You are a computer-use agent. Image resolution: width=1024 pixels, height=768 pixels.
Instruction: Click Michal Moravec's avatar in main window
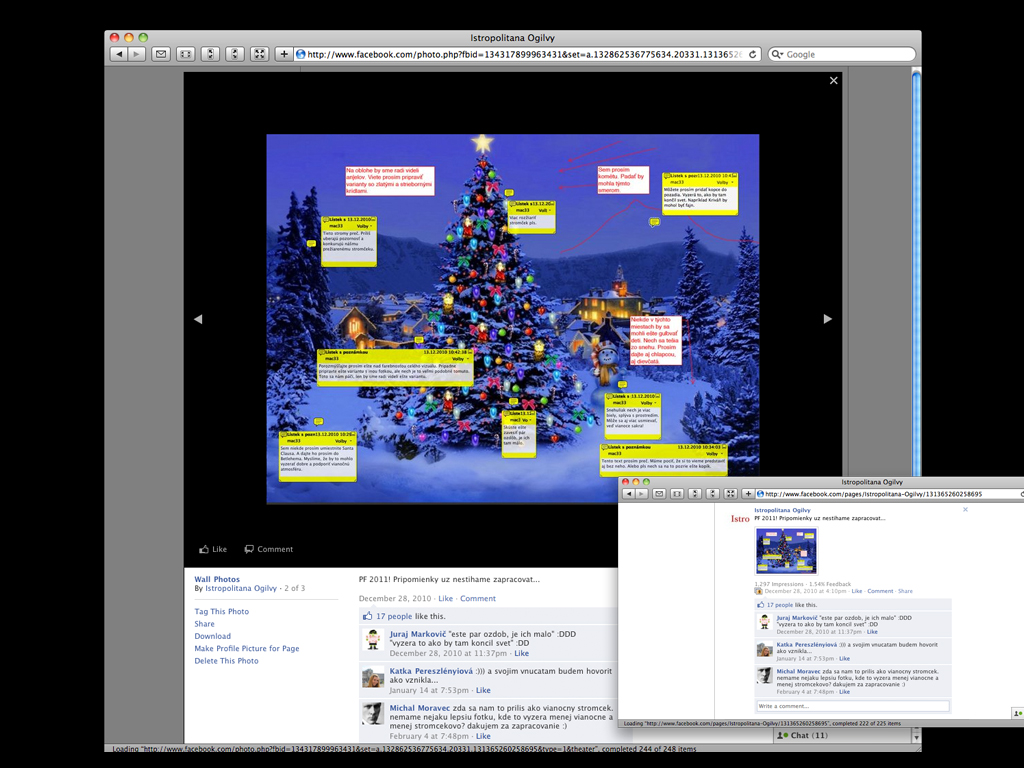pos(373,714)
